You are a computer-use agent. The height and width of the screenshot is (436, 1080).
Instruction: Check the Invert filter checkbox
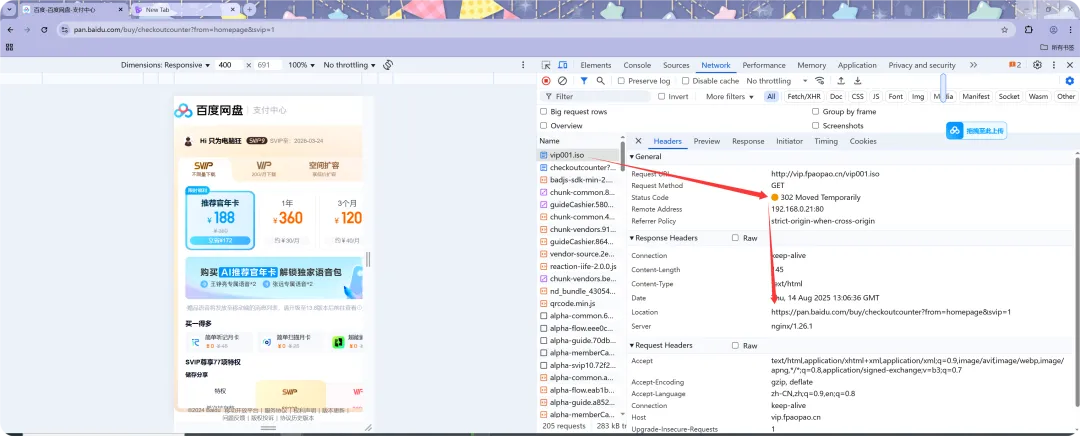661,96
